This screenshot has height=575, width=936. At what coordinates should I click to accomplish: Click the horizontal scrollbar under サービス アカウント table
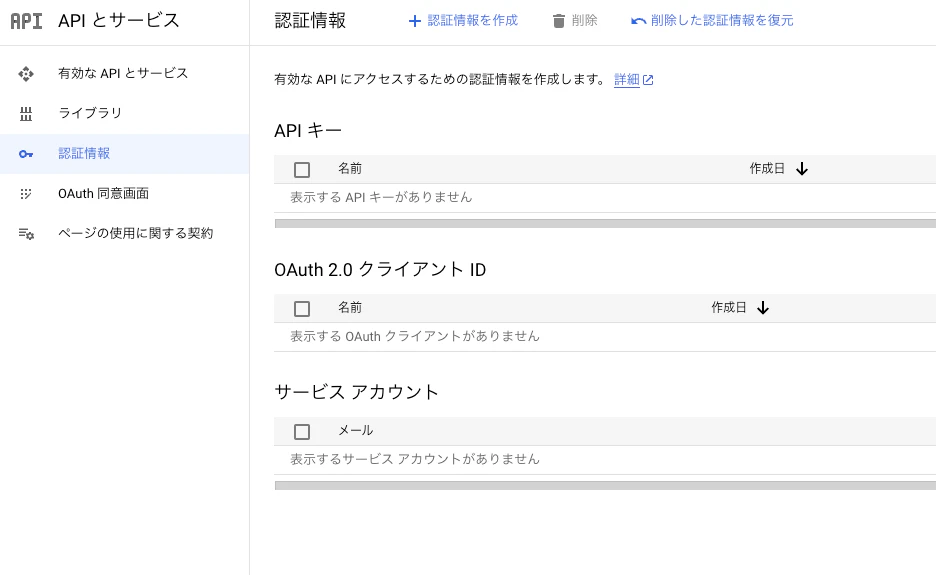605,485
